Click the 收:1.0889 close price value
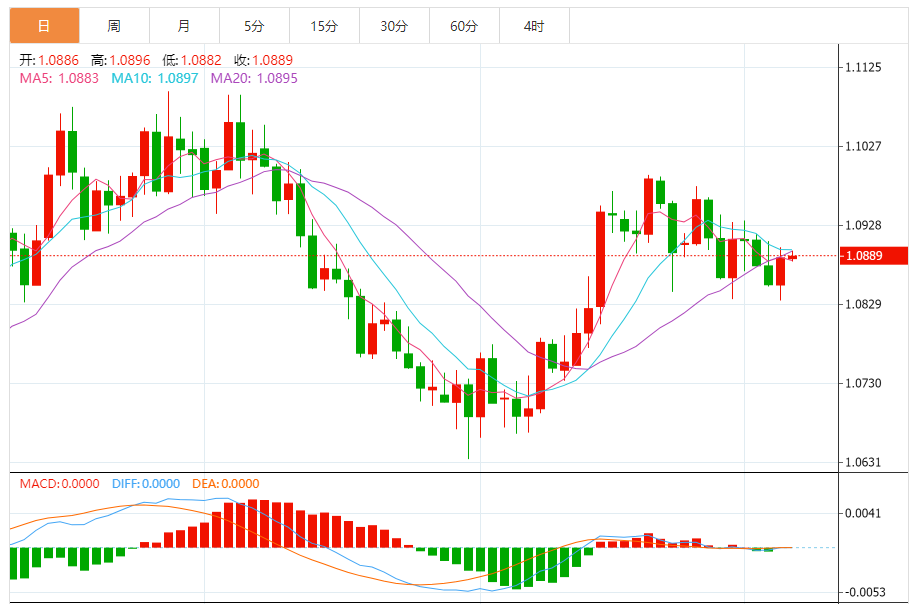This screenshot has width=918, height=604. pyautogui.click(x=263, y=60)
